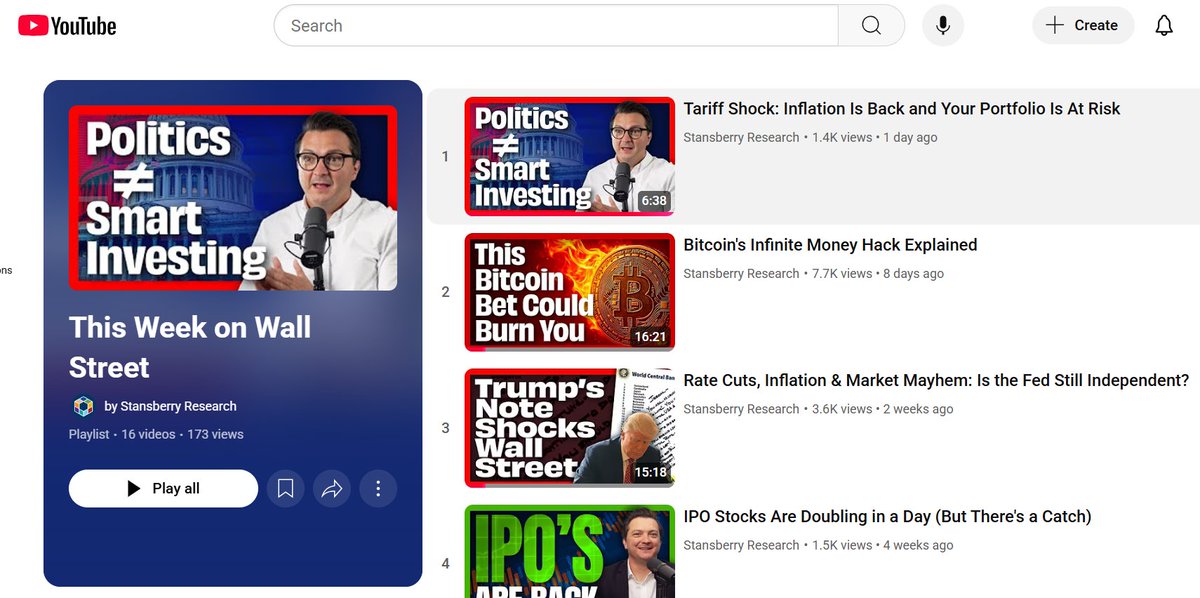Open title 'Tariff Shock: Inflation Is Back'
This screenshot has width=1200, height=598.
(x=901, y=109)
